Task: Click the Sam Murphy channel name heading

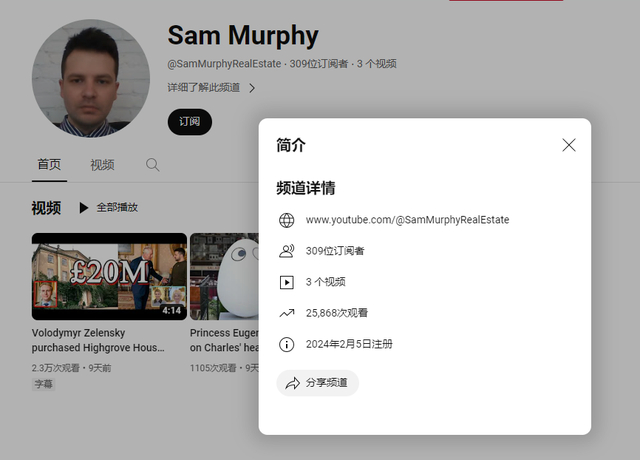Action: click(243, 36)
